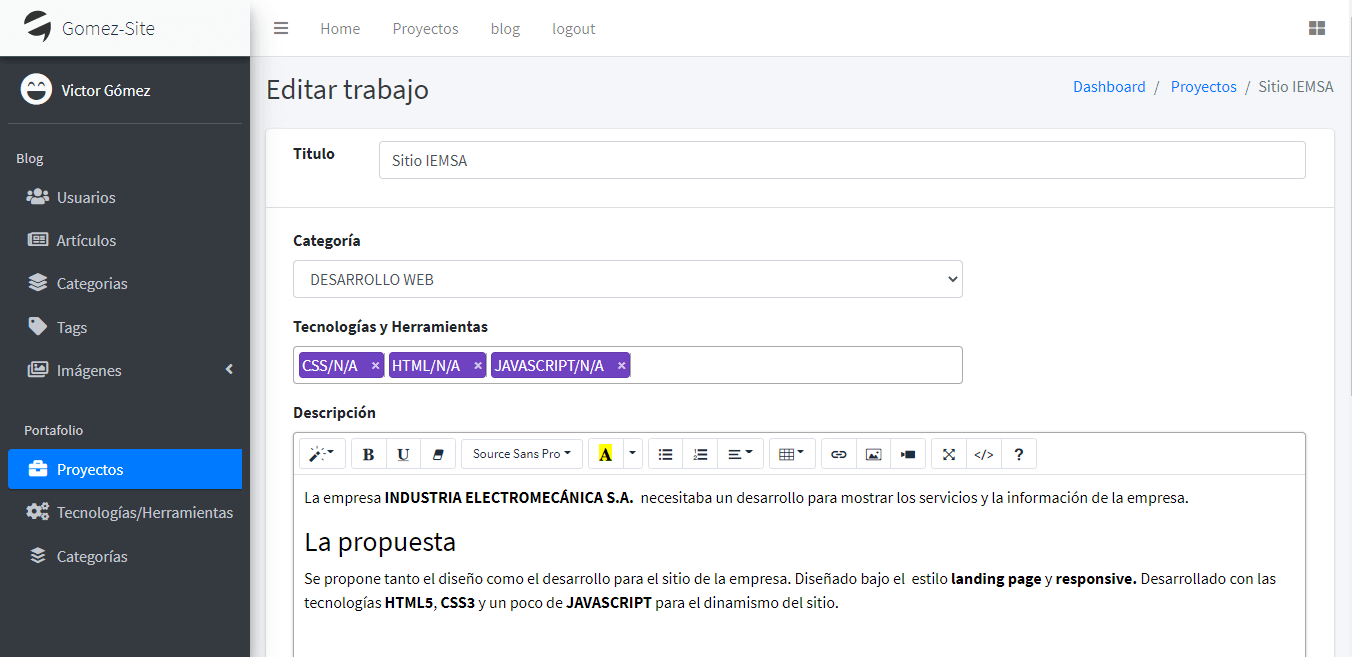This screenshot has height=657, width=1352.
Task: Click the Titulo input field
Action: (x=841, y=160)
